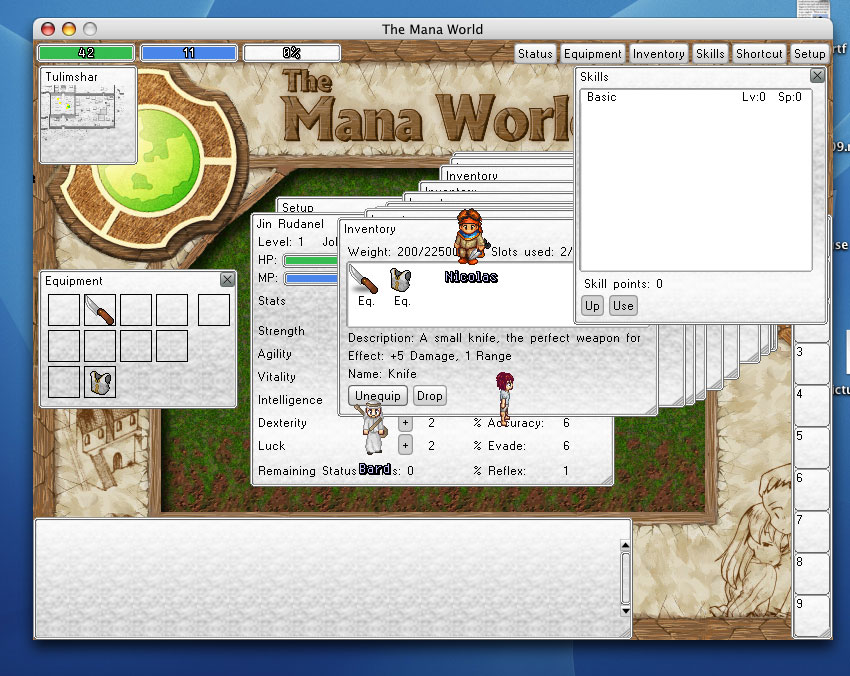Click the "Jin Rudanel" character name

tap(290, 224)
